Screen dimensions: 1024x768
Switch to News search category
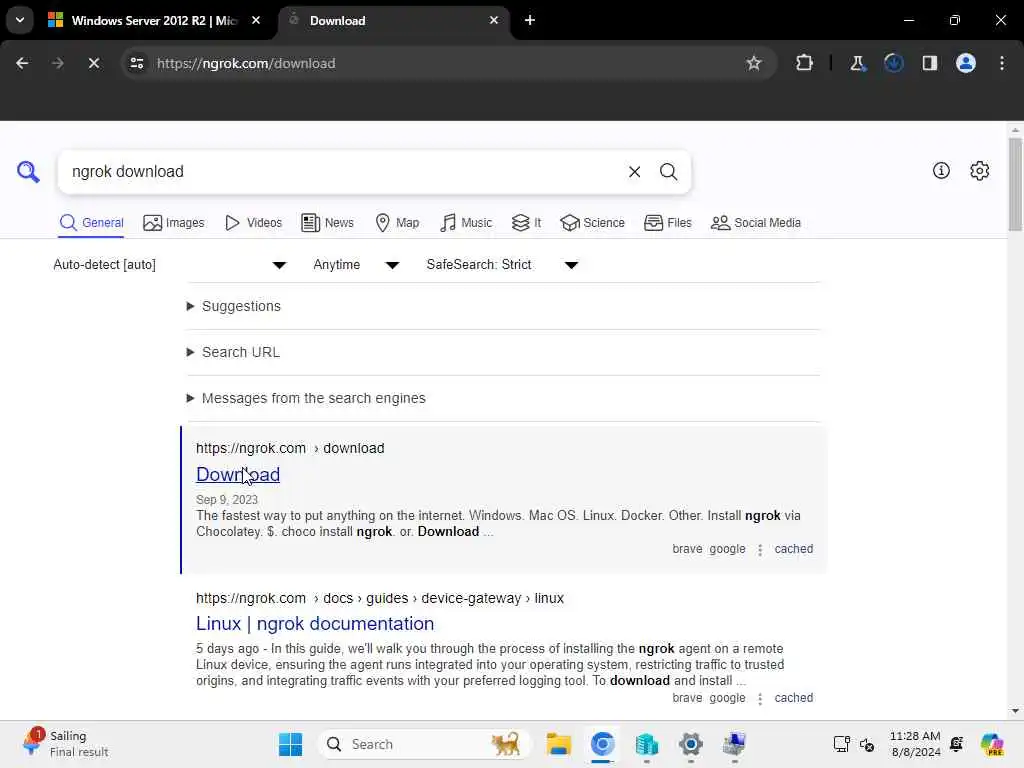point(327,223)
